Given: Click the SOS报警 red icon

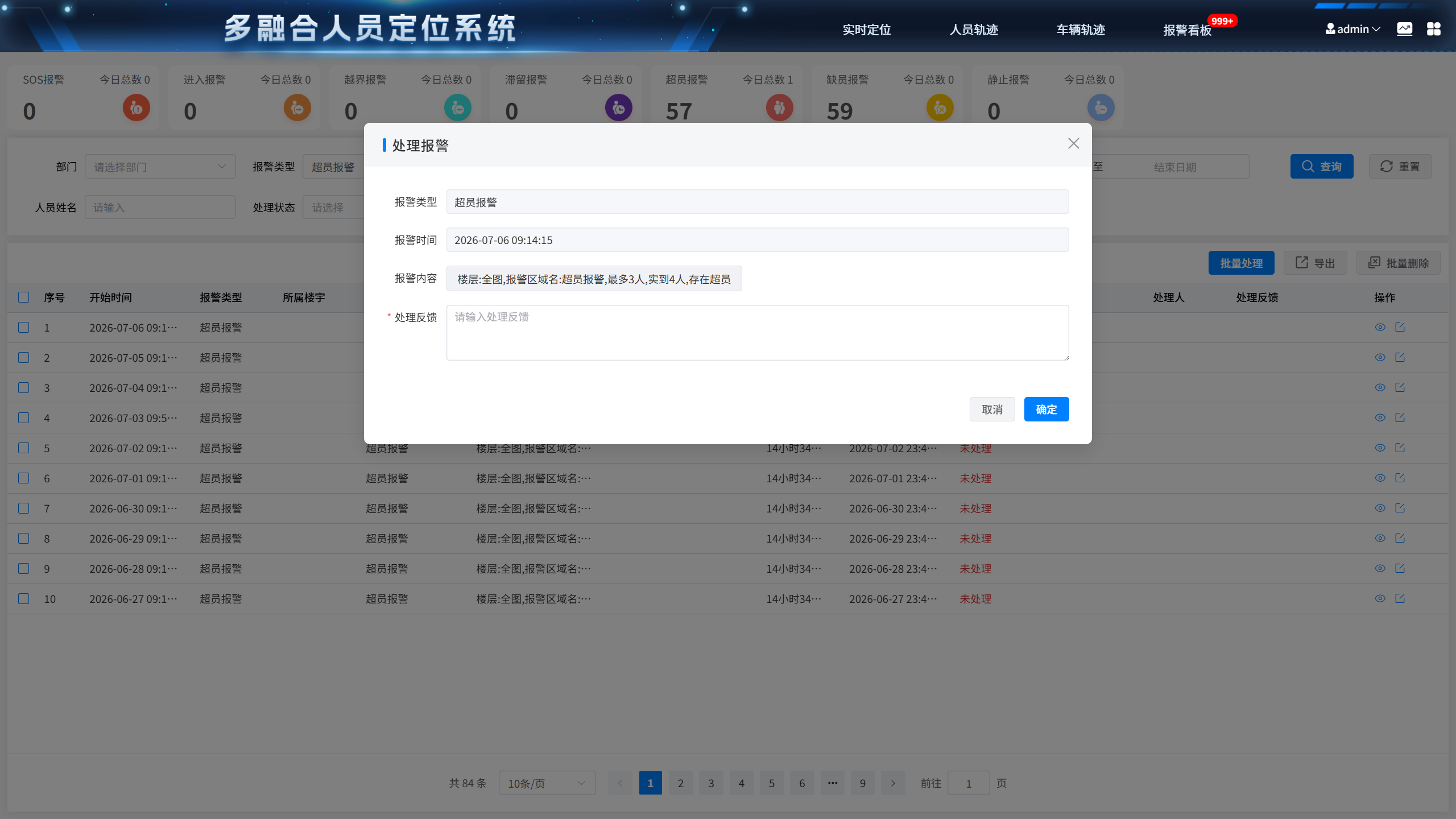Looking at the screenshot, I should tap(136, 107).
